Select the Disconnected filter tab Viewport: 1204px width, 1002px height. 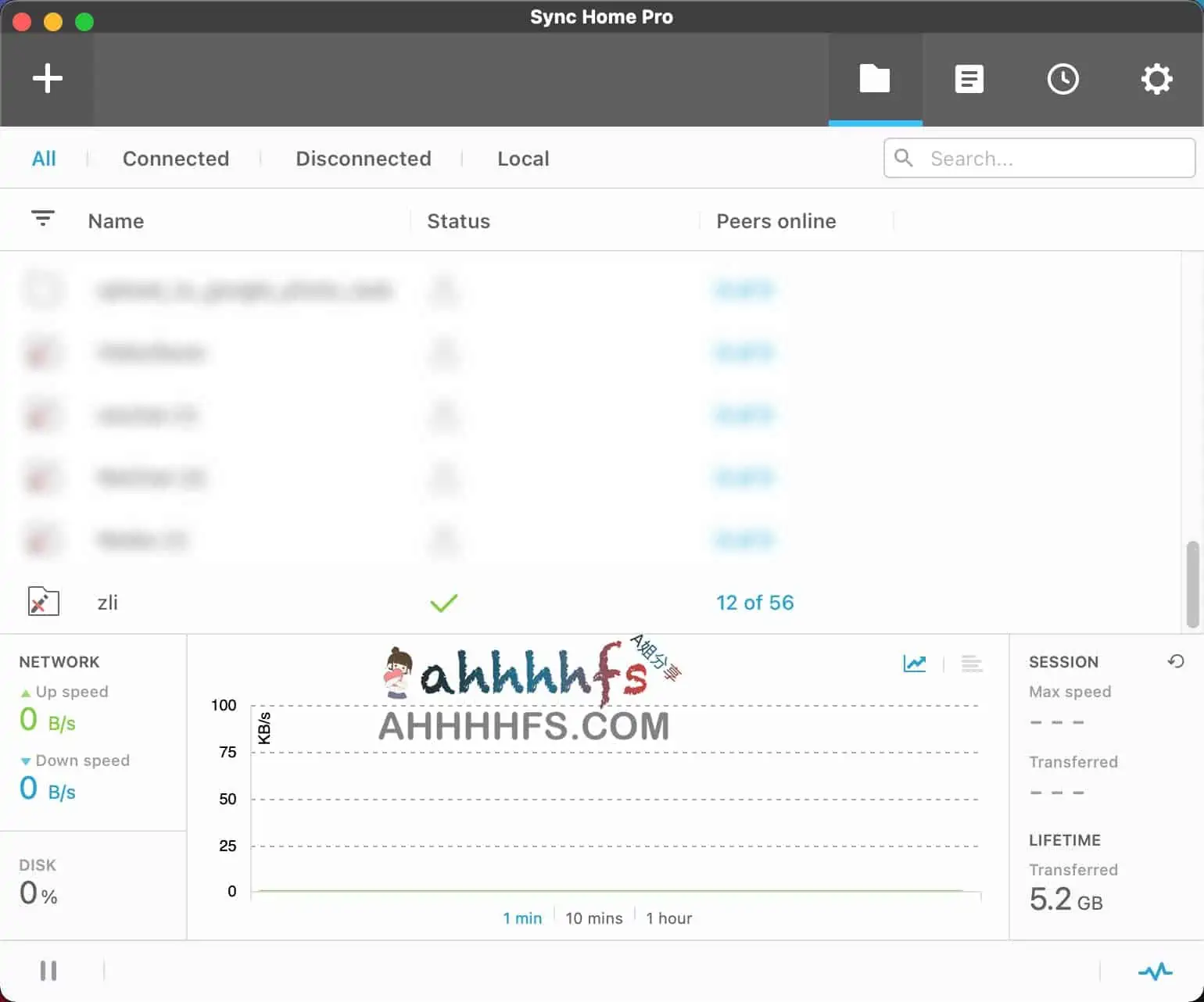click(x=364, y=159)
